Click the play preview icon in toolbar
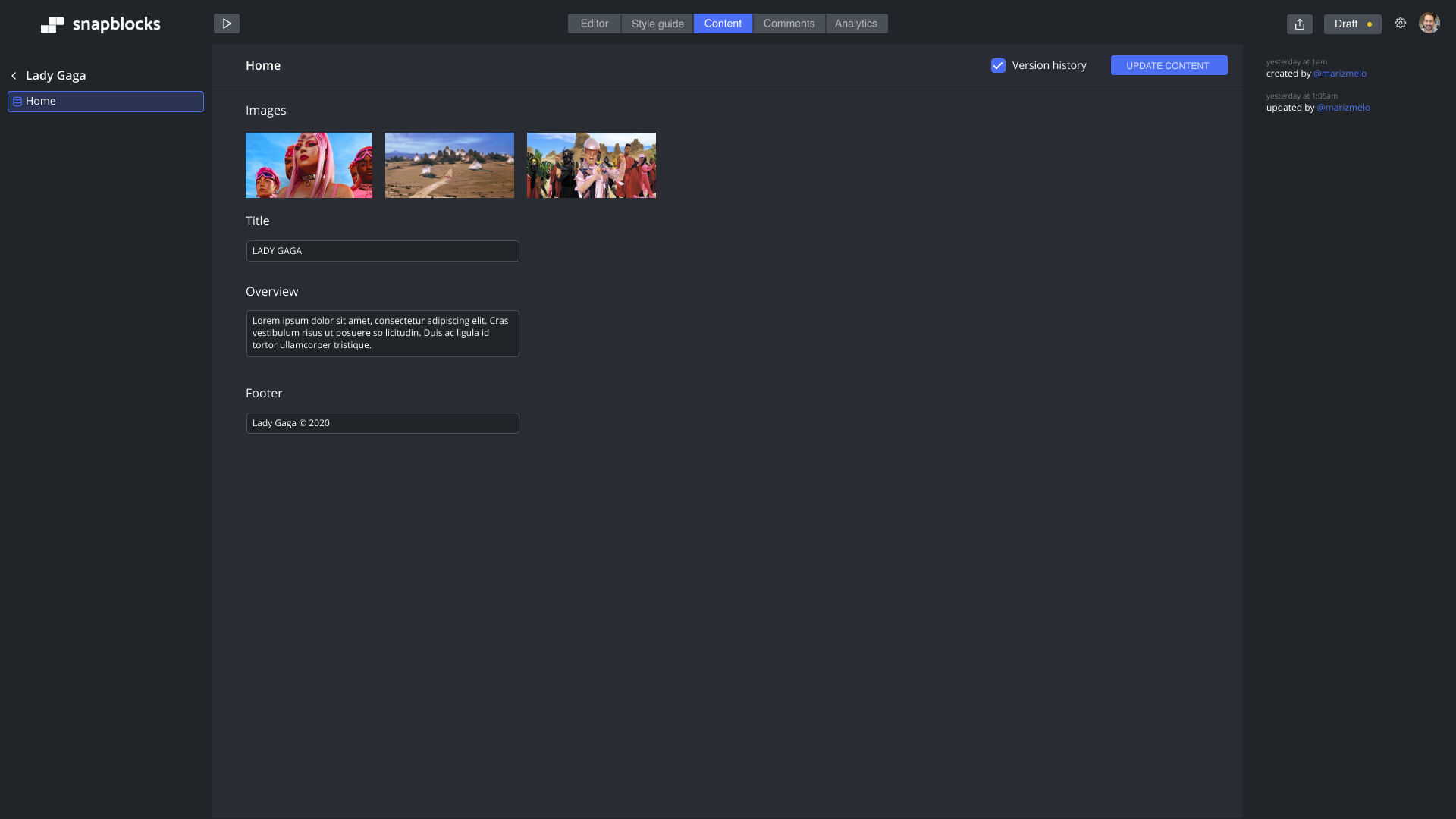The height and width of the screenshot is (819, 1456). (x=226, y=24)
